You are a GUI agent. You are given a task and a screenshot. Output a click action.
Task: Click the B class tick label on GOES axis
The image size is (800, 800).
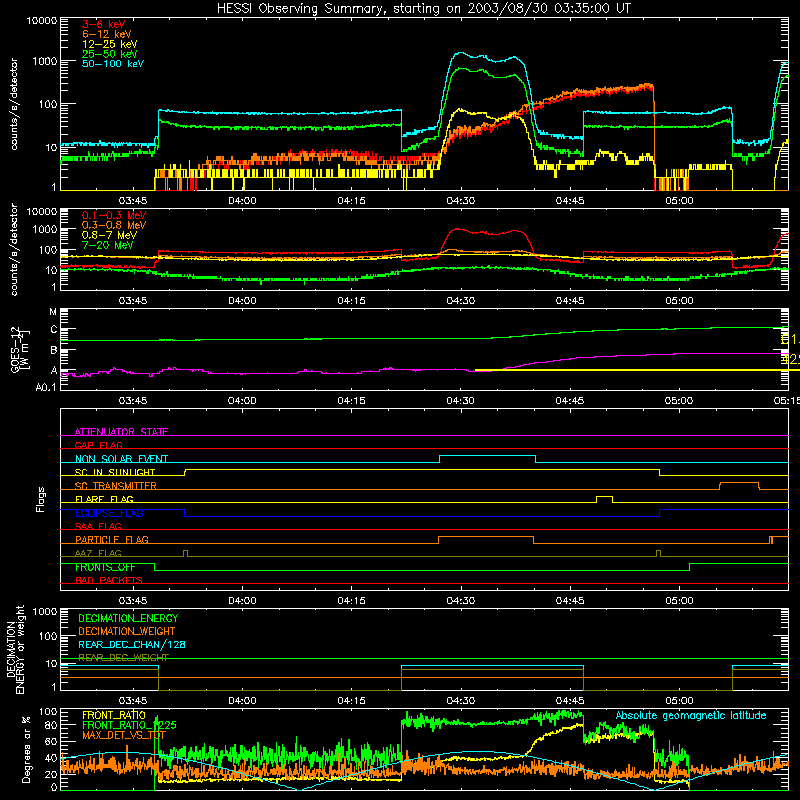click(54, 351)
